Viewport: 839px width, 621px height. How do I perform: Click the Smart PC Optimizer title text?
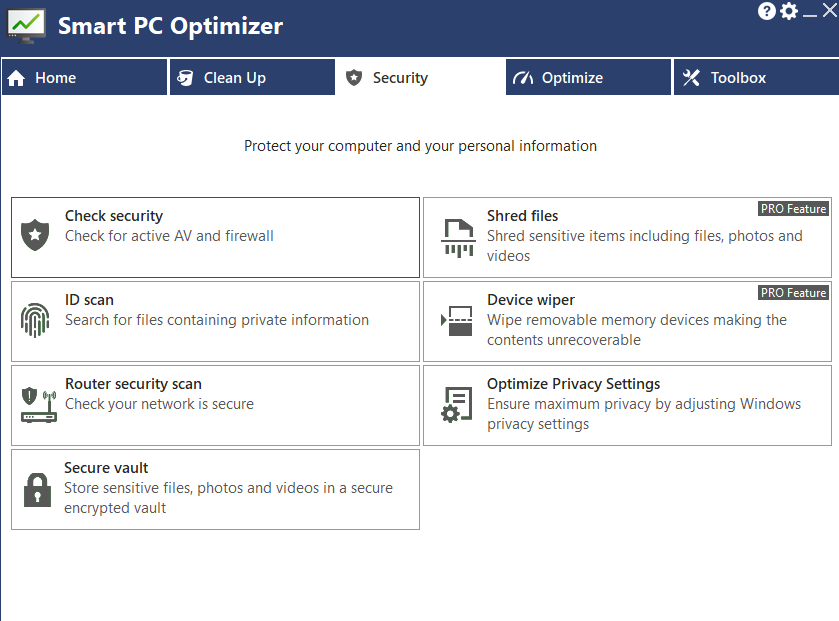pos(170,26)
